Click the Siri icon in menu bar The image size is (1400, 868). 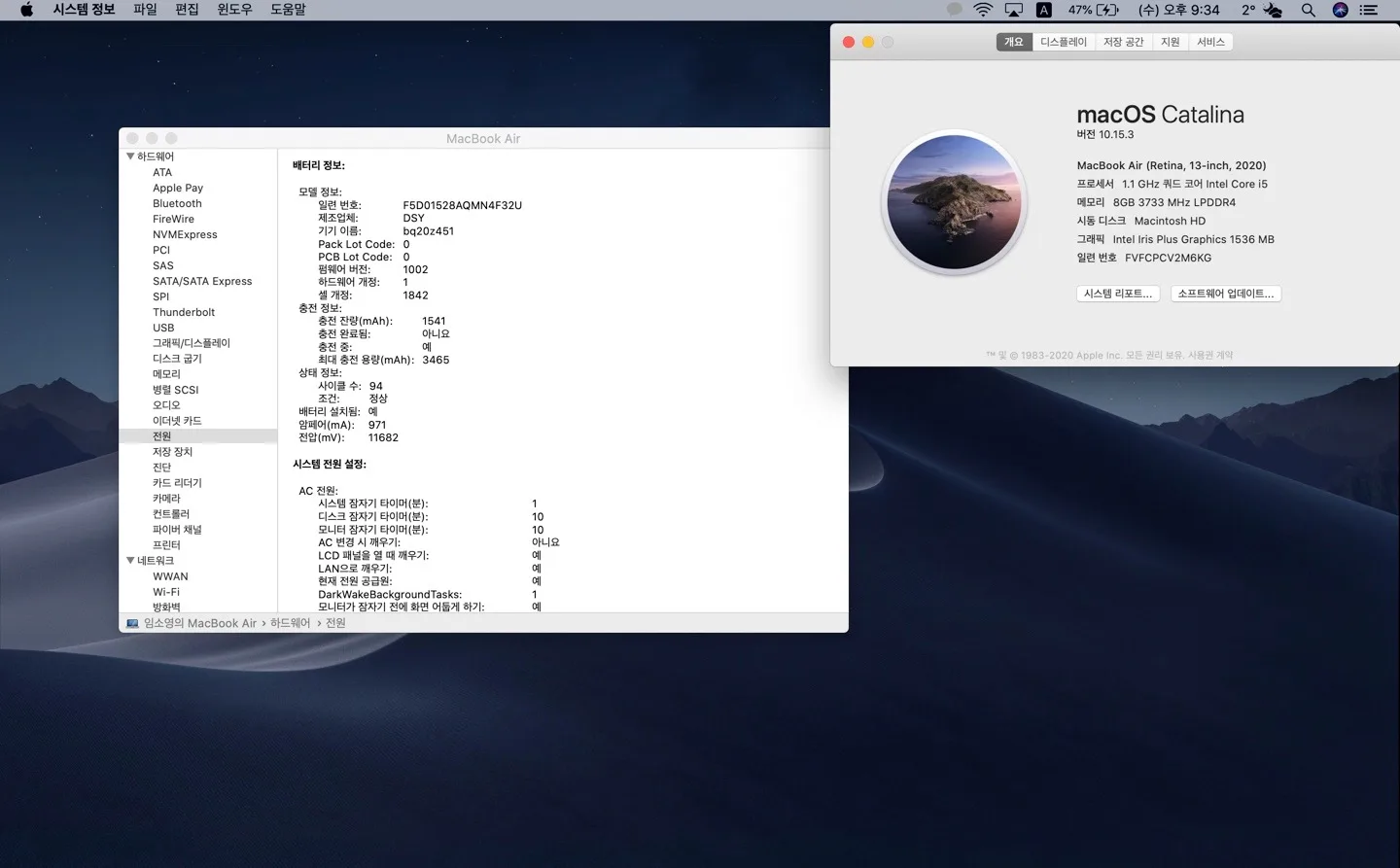[x=1340, y=10]
